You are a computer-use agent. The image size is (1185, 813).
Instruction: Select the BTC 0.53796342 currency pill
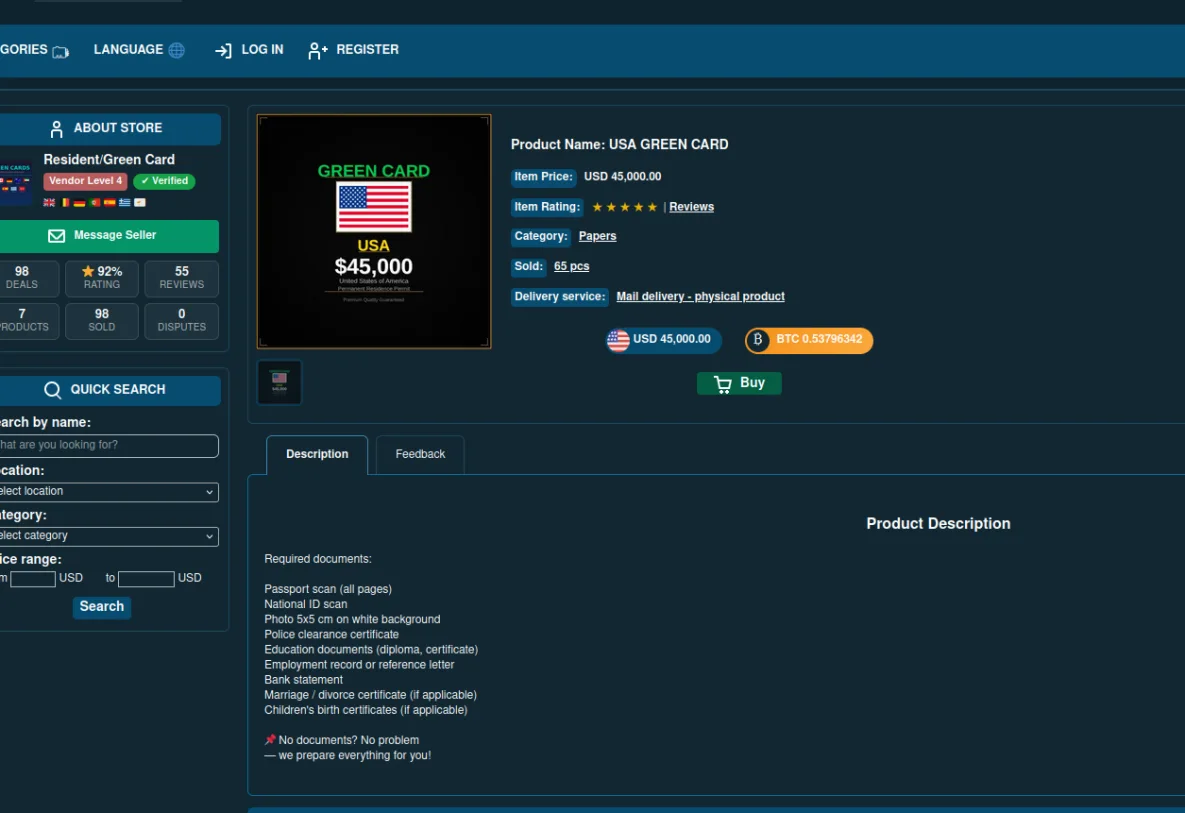pos(809,340)
